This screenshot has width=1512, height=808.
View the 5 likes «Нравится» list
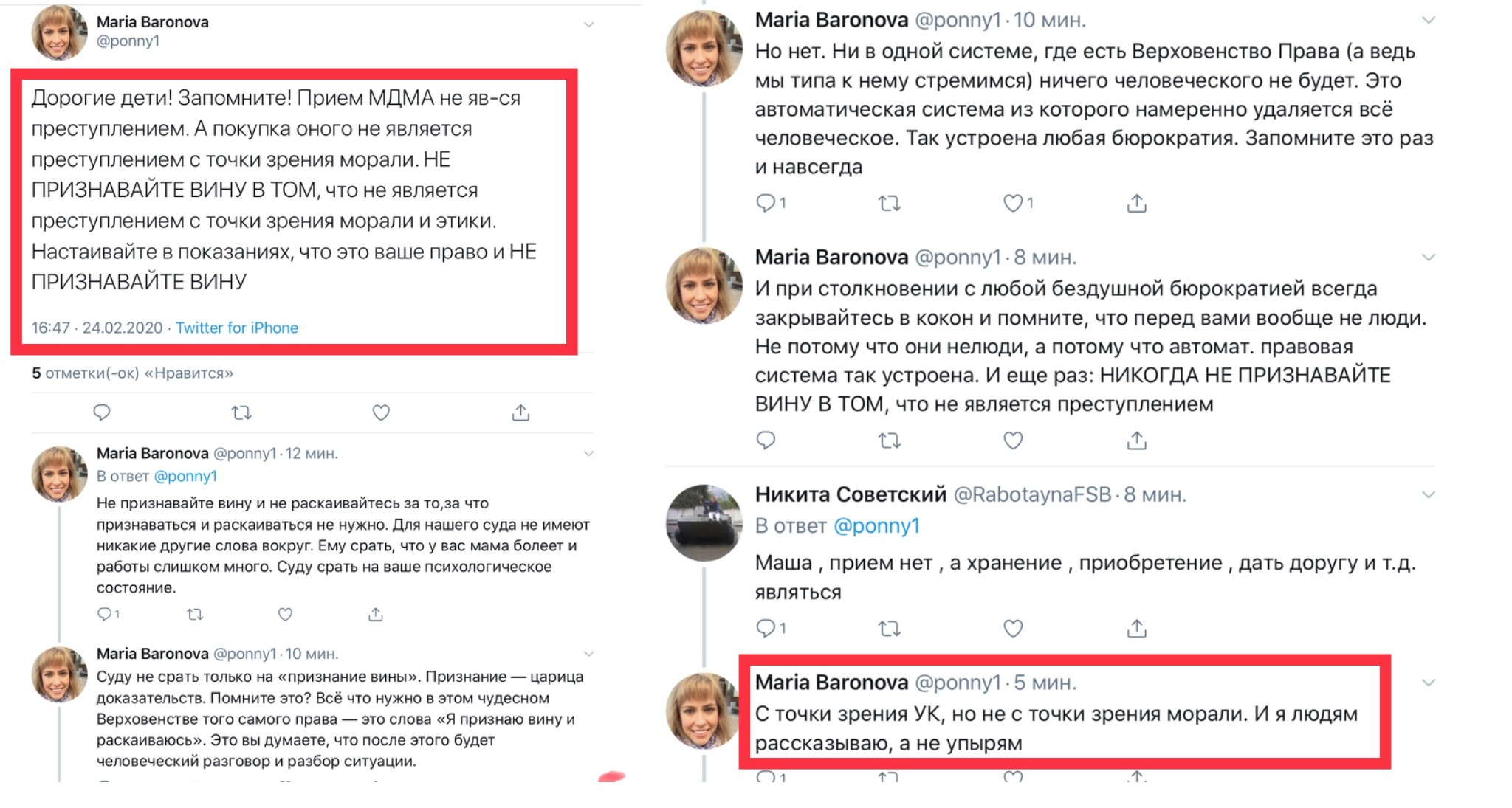click(132, 373)
